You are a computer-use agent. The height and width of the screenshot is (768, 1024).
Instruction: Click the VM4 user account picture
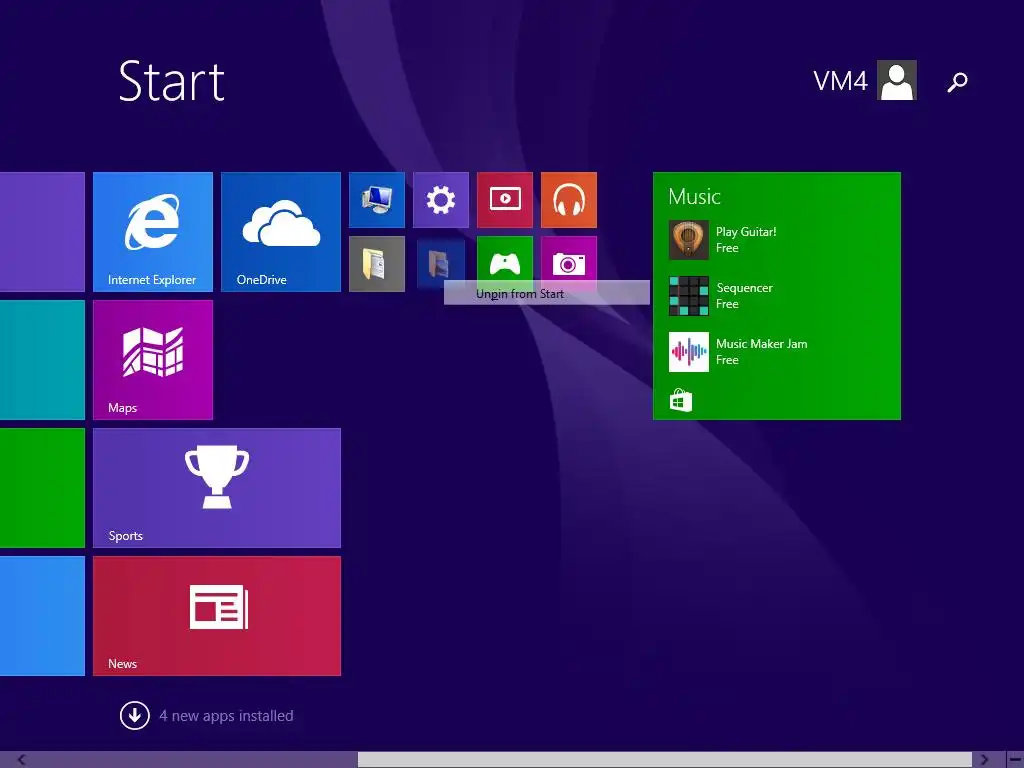[897, 80]
